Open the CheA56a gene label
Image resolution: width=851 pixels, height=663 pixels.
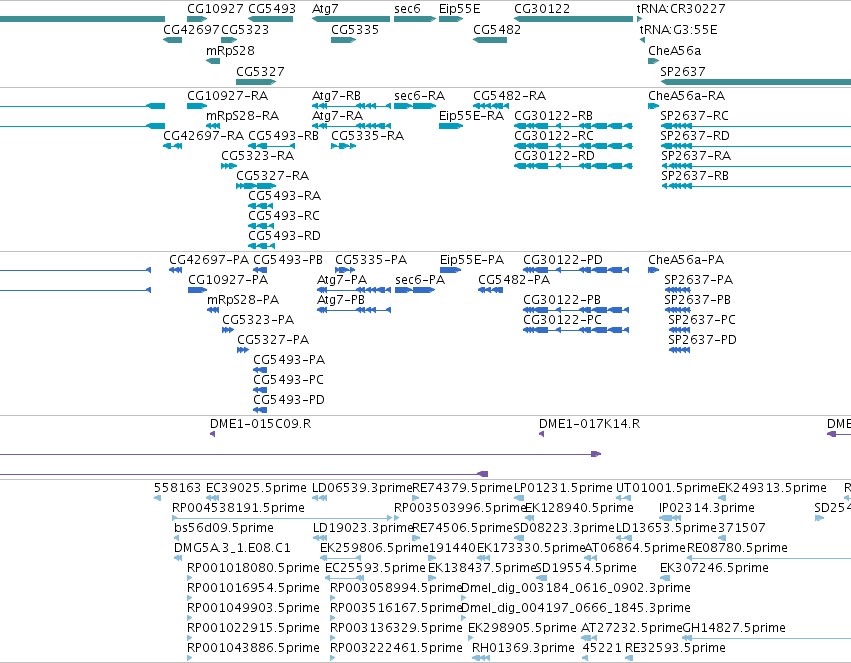tap(674, 51)
